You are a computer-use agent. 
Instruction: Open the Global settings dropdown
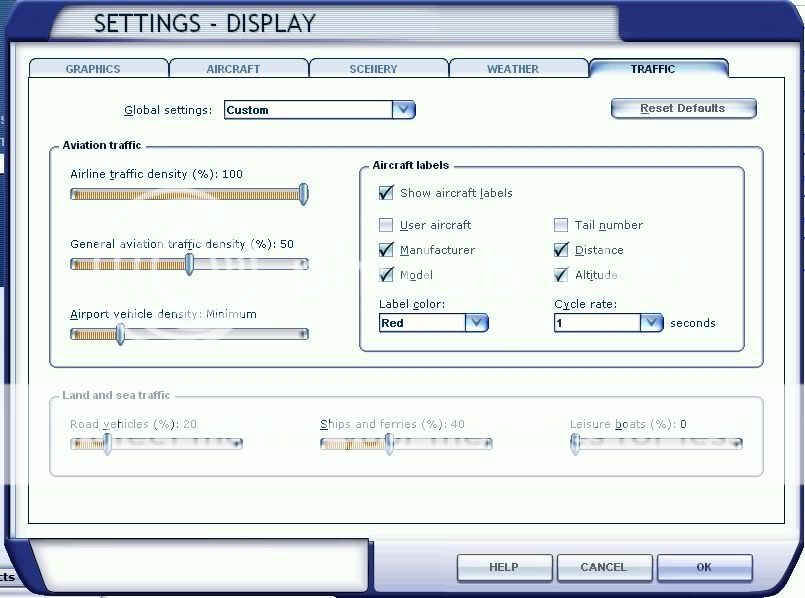403,110
